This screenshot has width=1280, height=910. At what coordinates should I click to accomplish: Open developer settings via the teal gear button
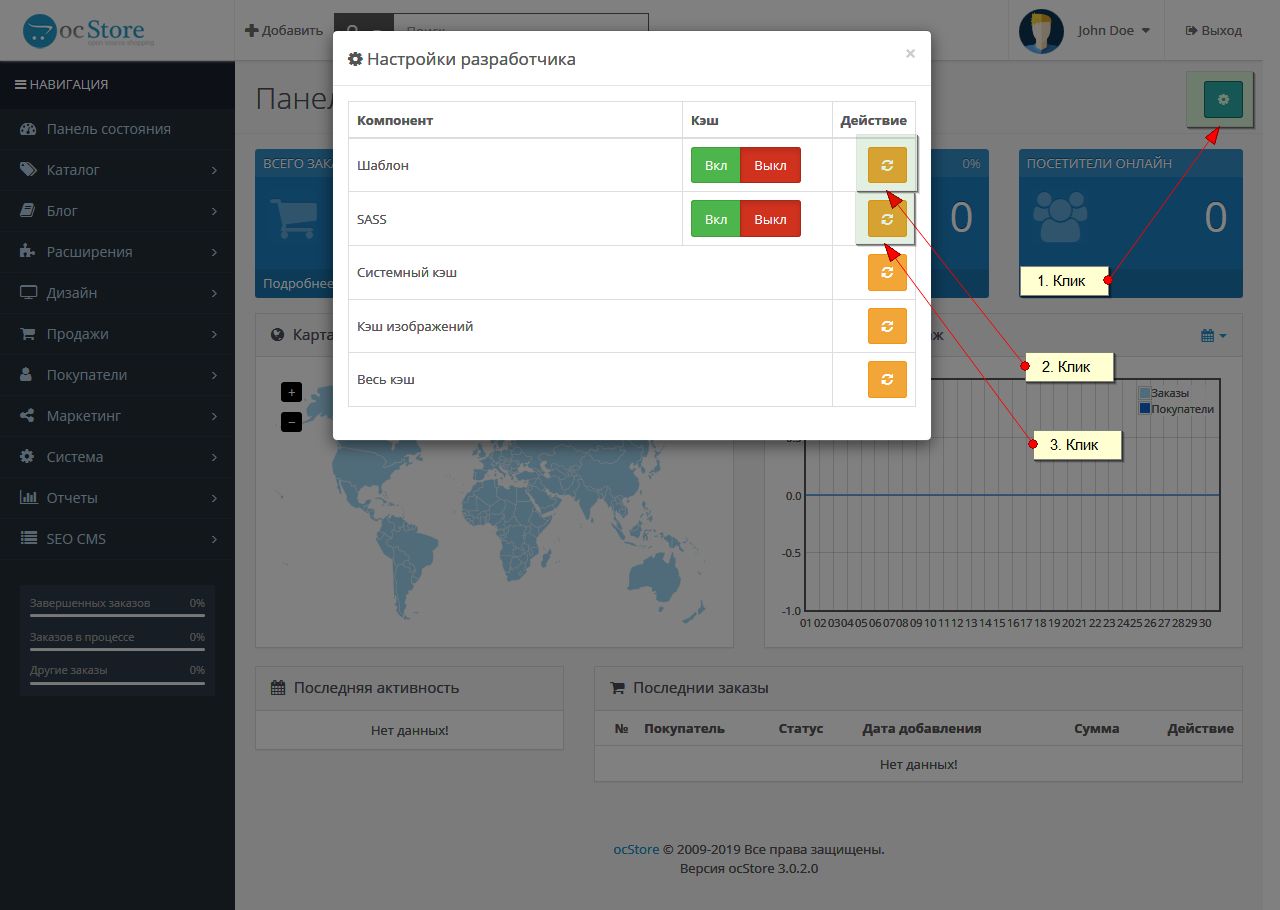pyautogui.click(x=1223, y=100)
